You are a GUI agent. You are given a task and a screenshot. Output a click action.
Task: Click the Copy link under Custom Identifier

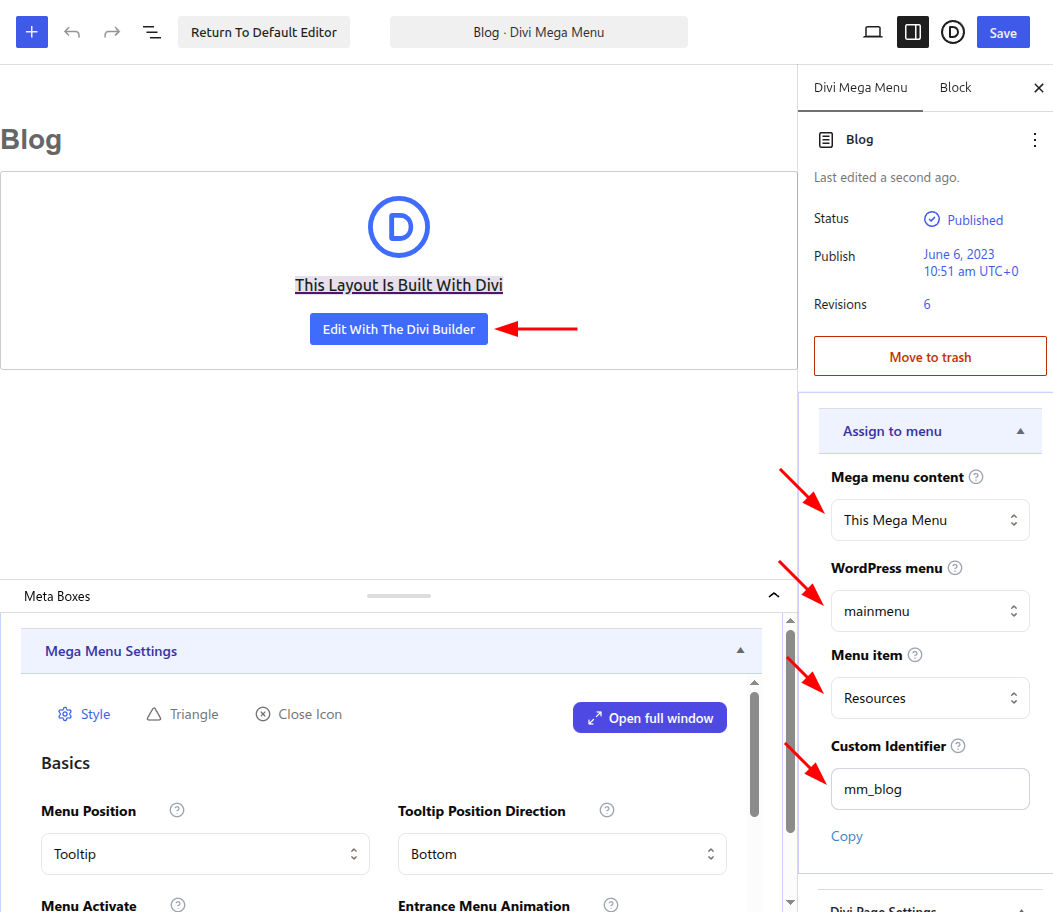coord(846,836)
